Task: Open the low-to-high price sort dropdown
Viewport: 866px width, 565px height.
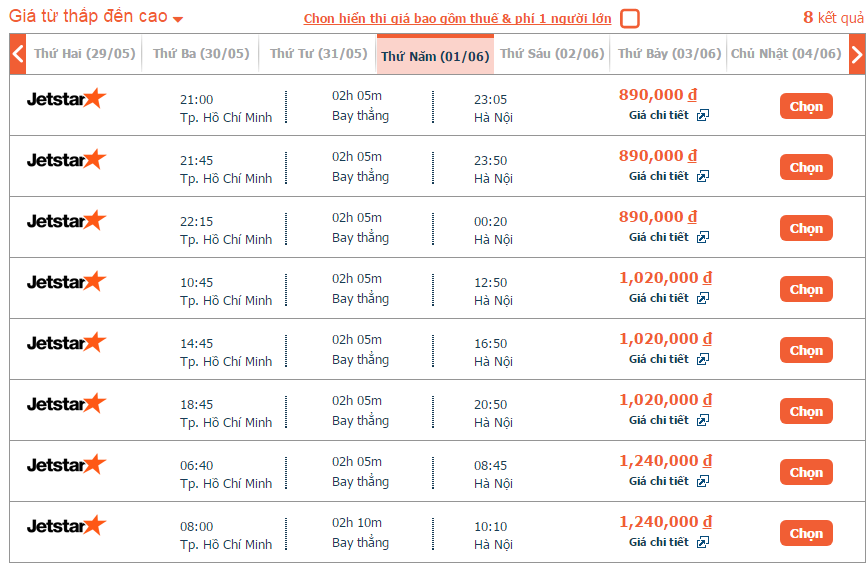Action: coord(96,18)
